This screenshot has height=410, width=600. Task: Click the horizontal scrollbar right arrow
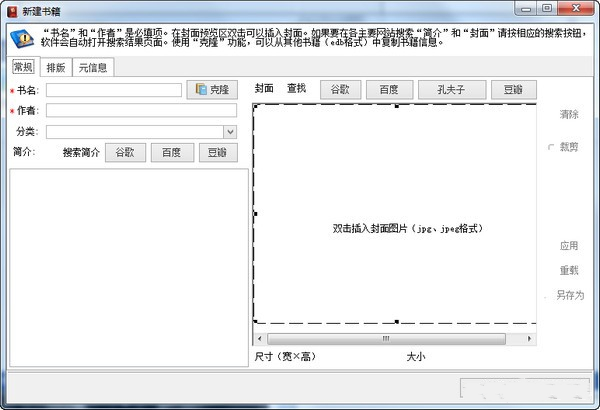(530, 338)
